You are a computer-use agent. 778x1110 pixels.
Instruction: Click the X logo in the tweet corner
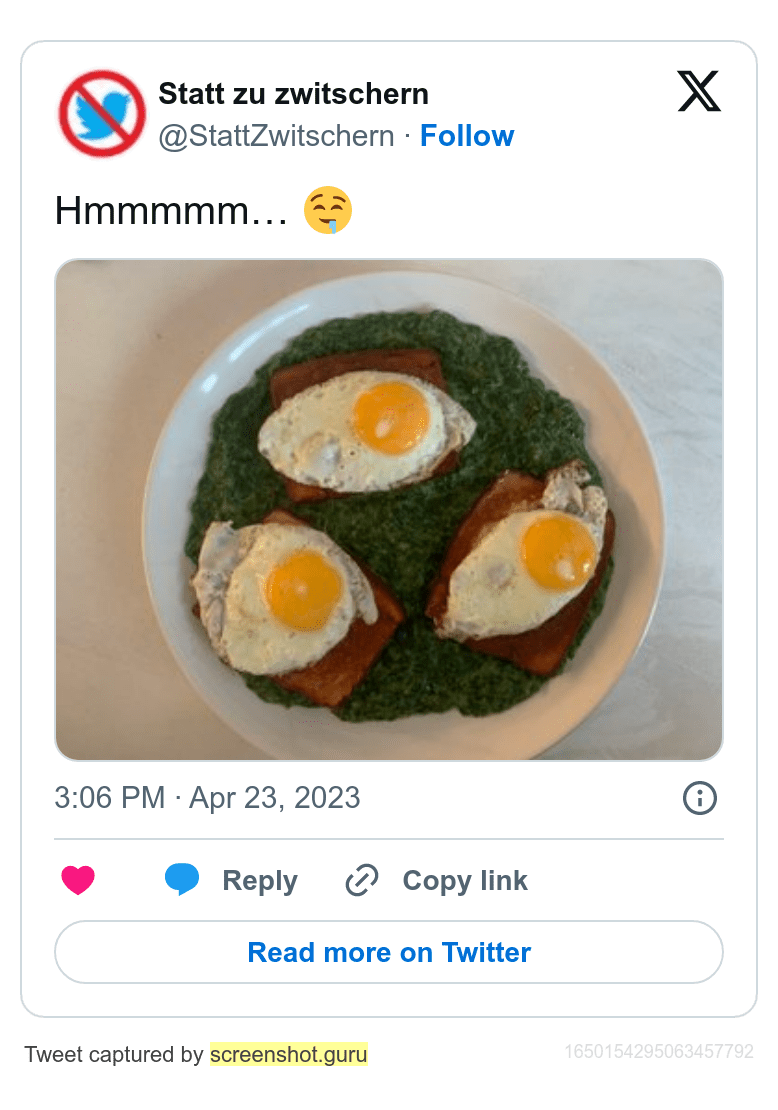click(698, 92)
